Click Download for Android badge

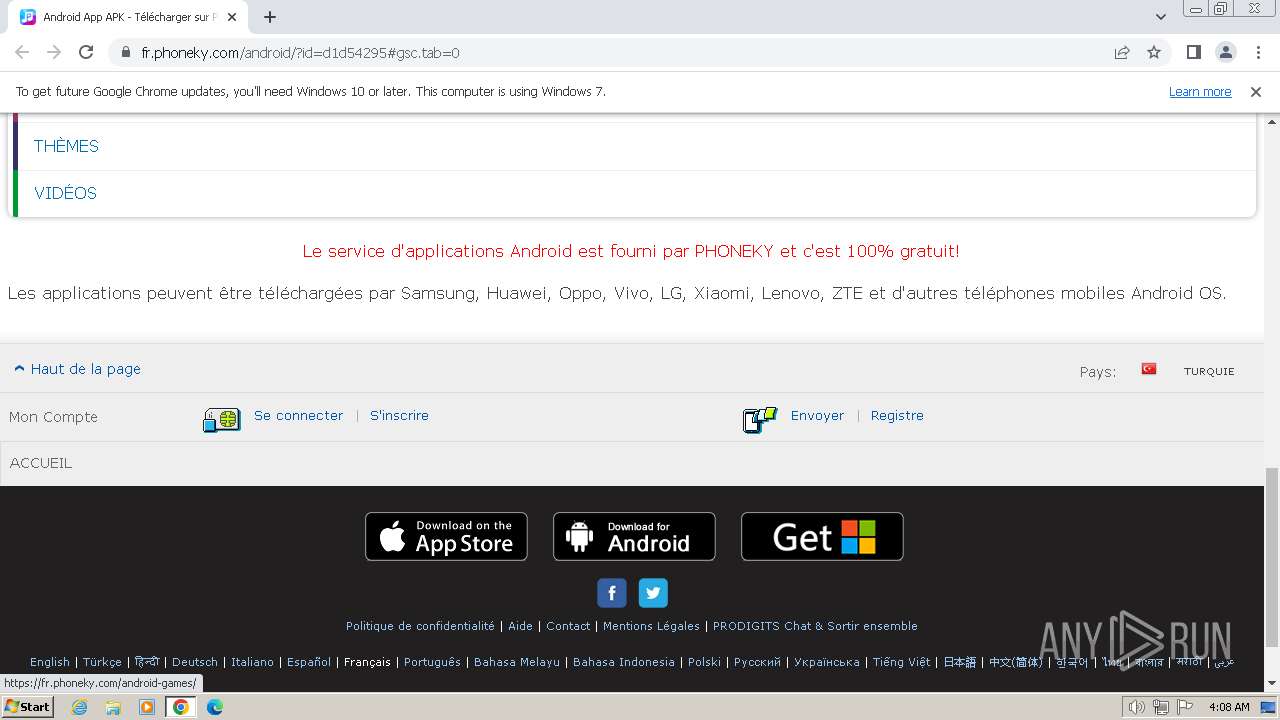click(634, 536)
